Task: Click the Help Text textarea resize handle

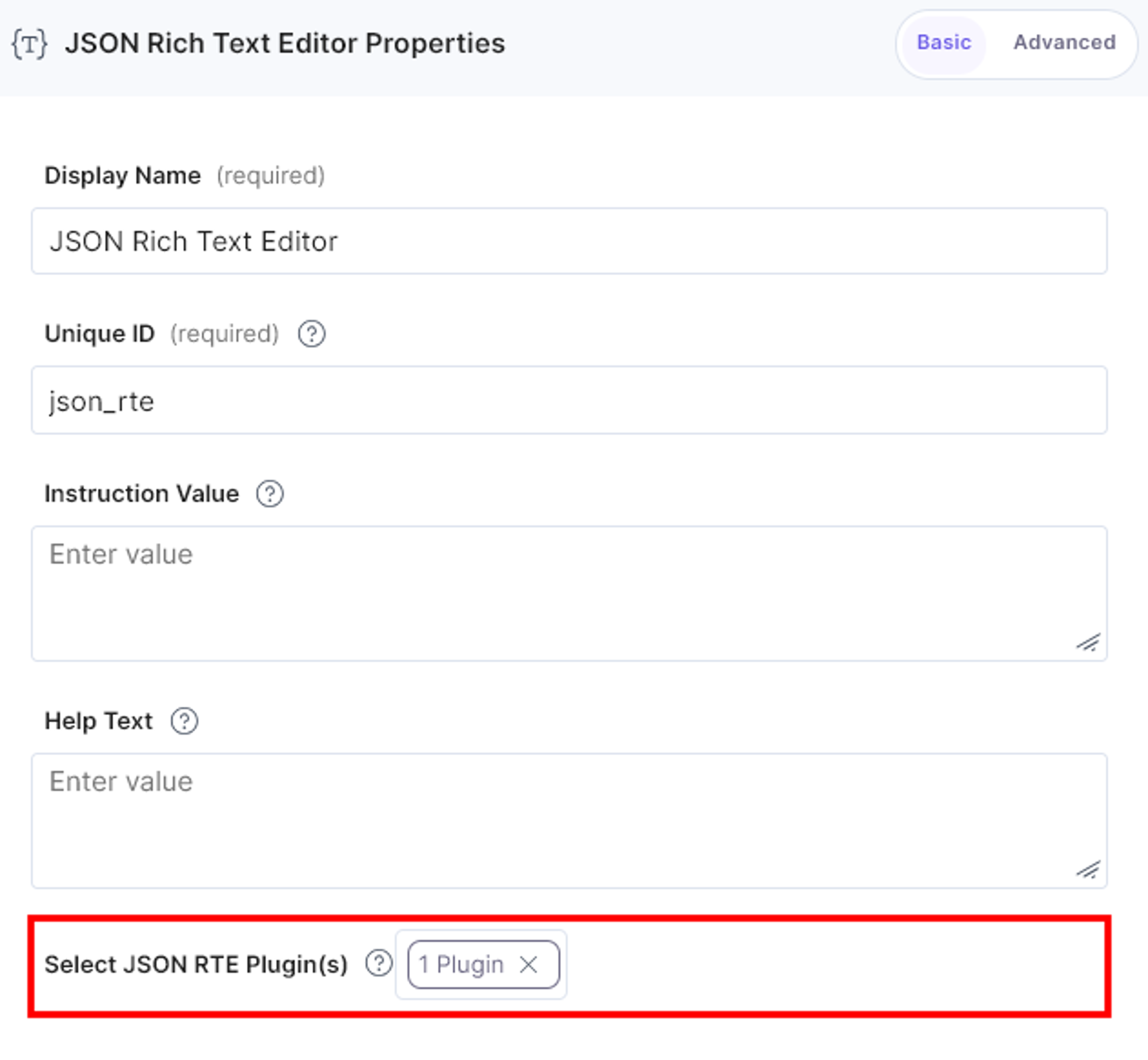Action: [1088, 870]
